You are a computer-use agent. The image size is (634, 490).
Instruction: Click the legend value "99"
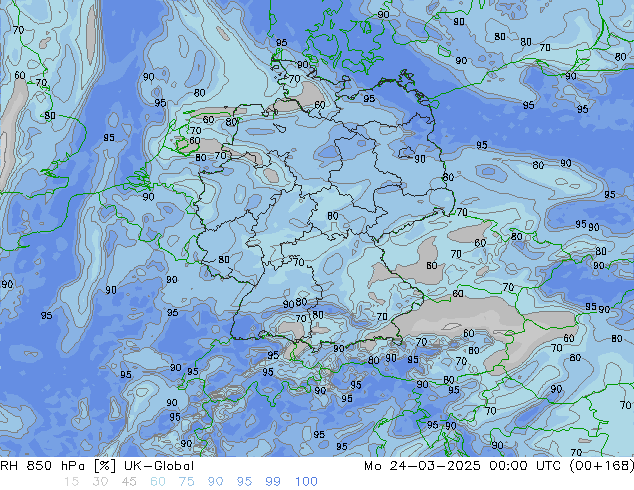coord(273,482)
